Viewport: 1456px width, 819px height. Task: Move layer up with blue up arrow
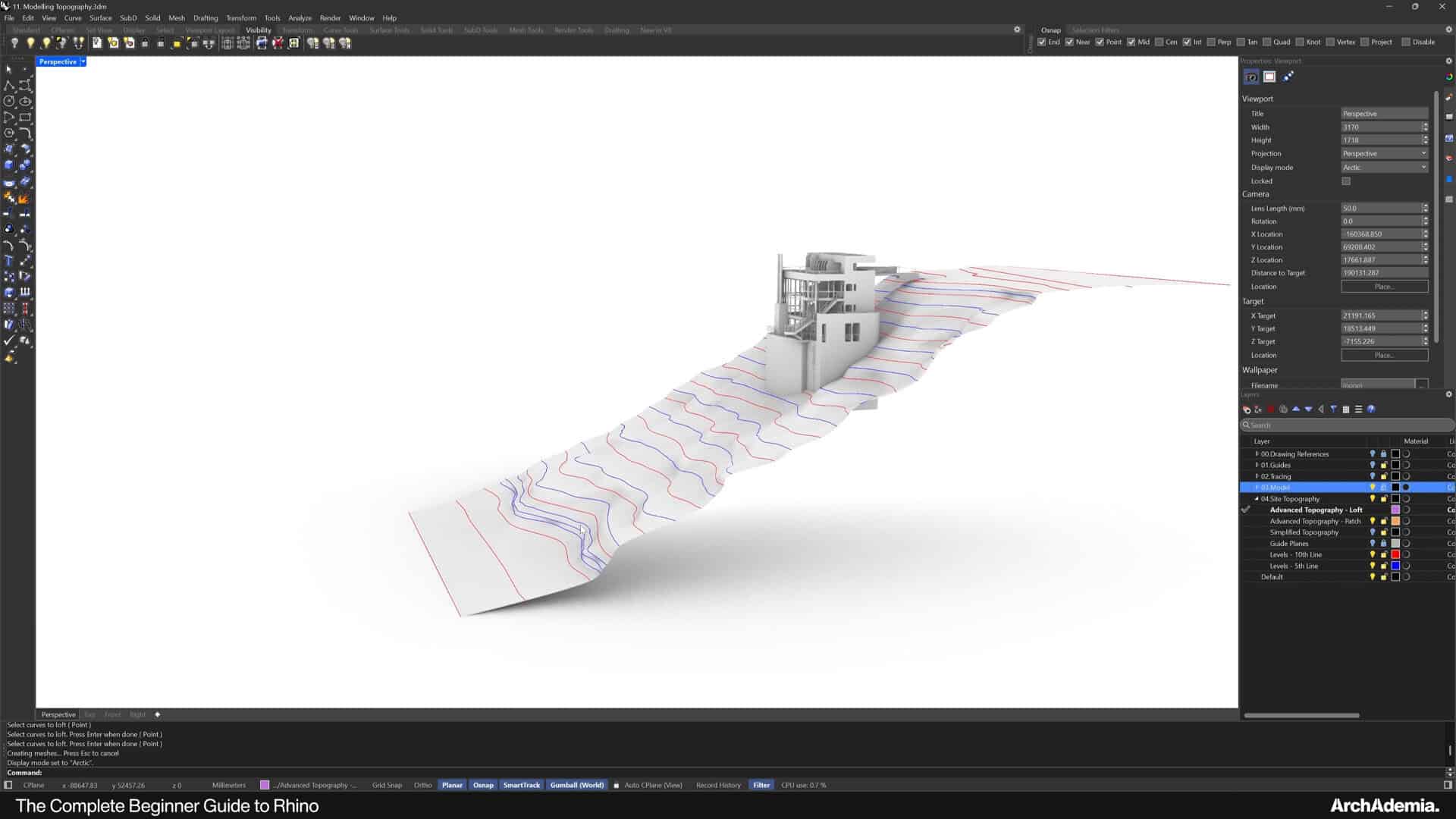(1296, 409)
